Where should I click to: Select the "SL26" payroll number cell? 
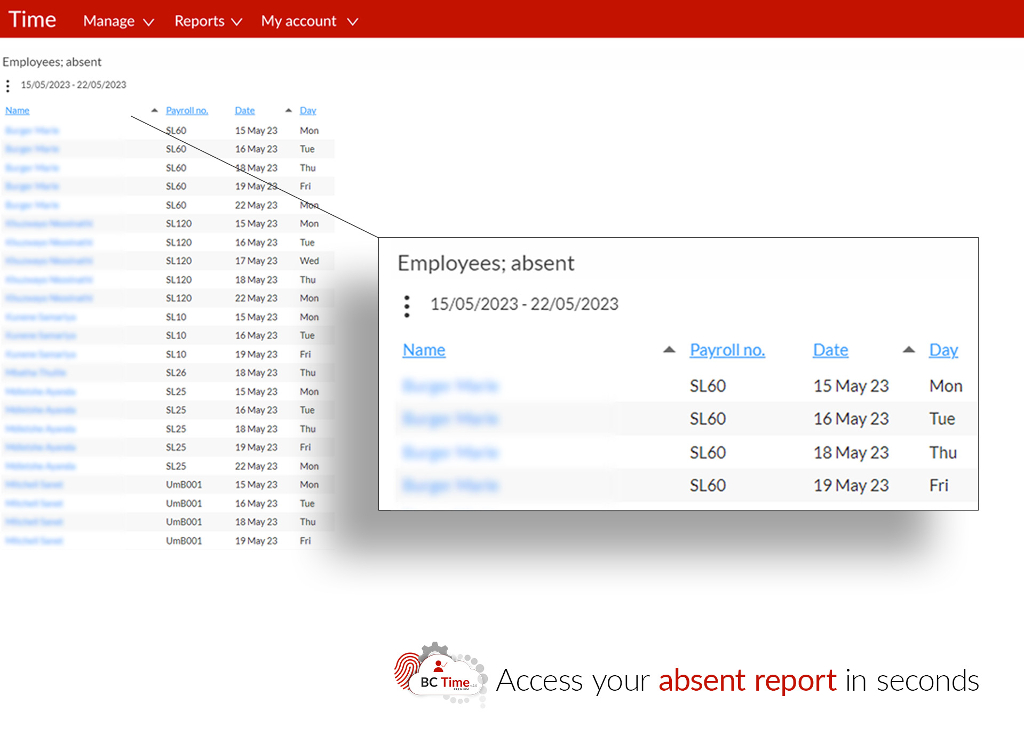176,373
